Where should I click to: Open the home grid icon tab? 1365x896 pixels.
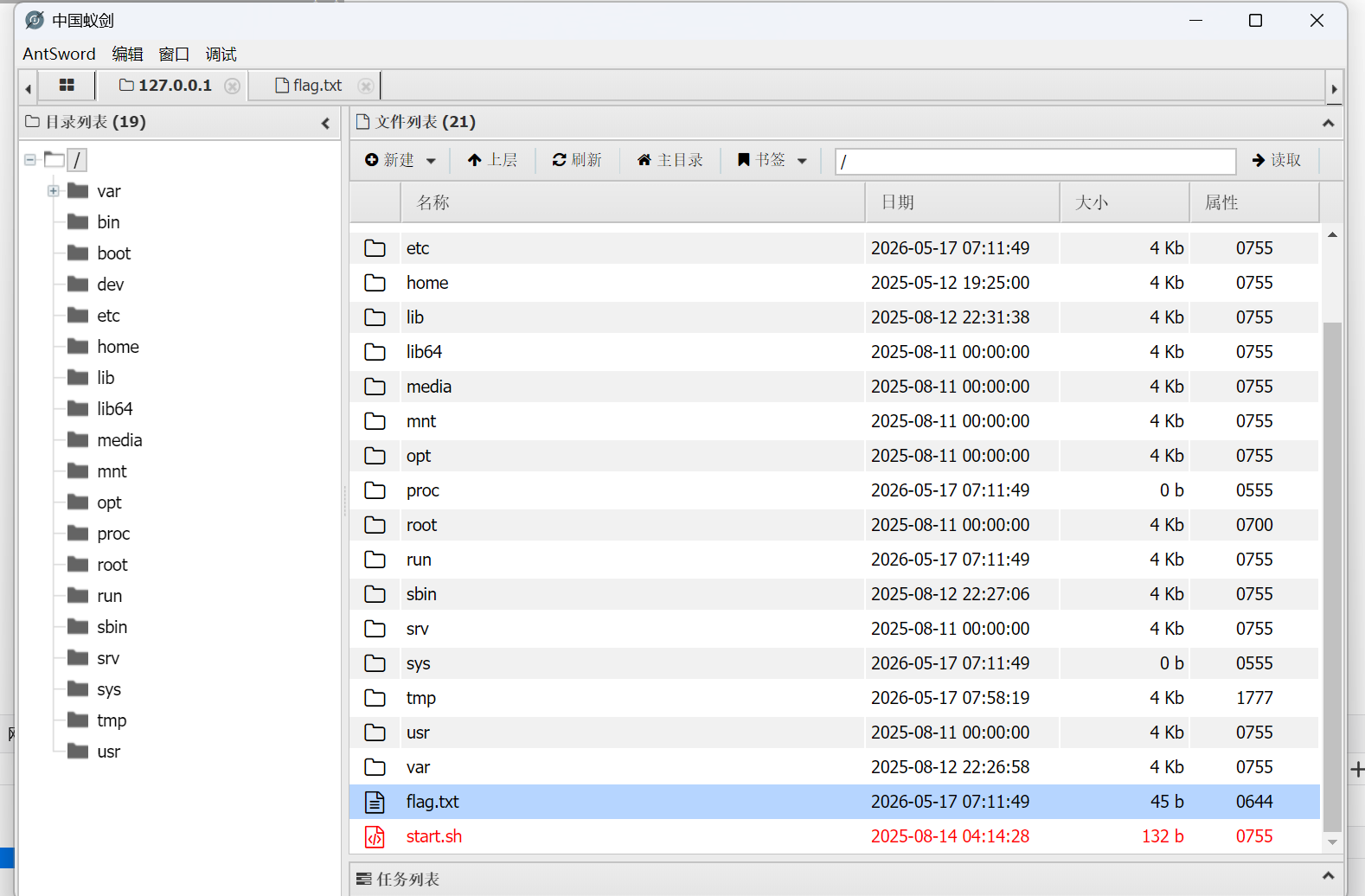[x=67, y=85]
